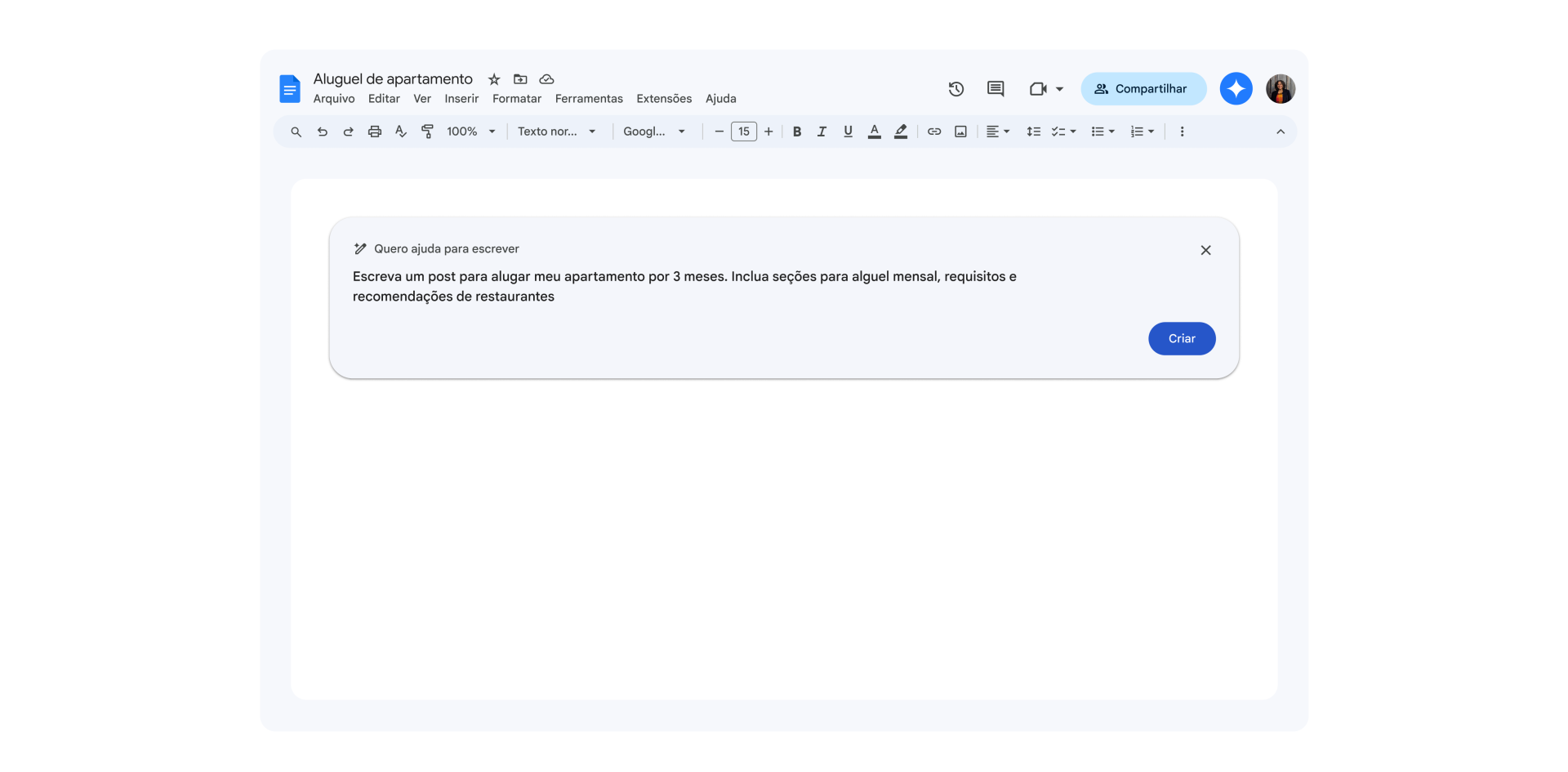Select the paint format roller tool

point(427,132)
